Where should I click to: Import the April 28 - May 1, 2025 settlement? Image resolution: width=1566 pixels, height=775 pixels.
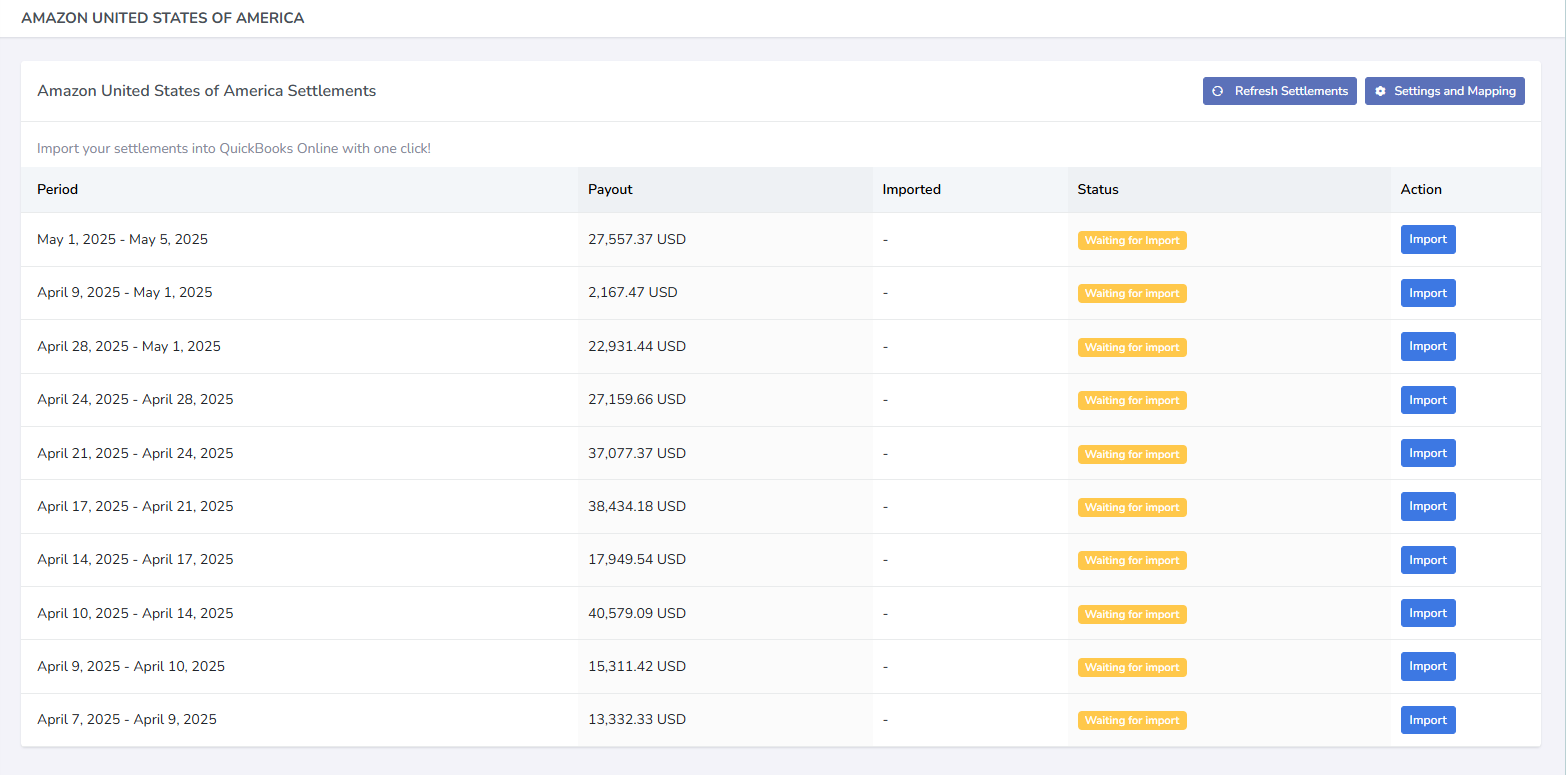[1428, 347]
